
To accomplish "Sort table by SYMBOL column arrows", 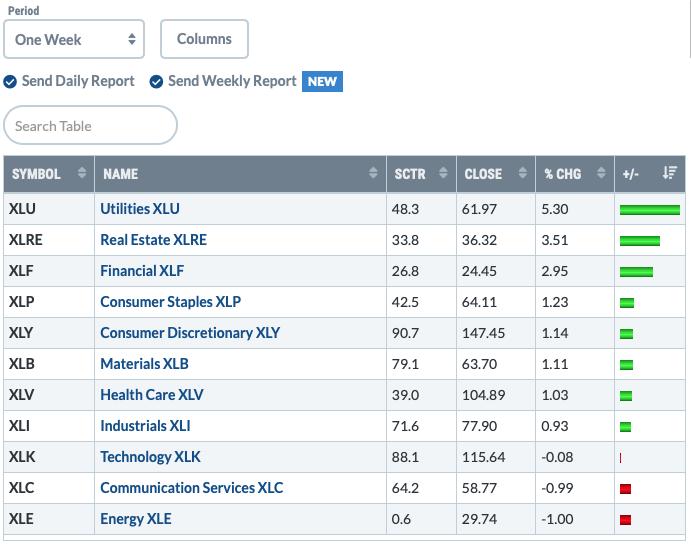I will pos(81,174).
